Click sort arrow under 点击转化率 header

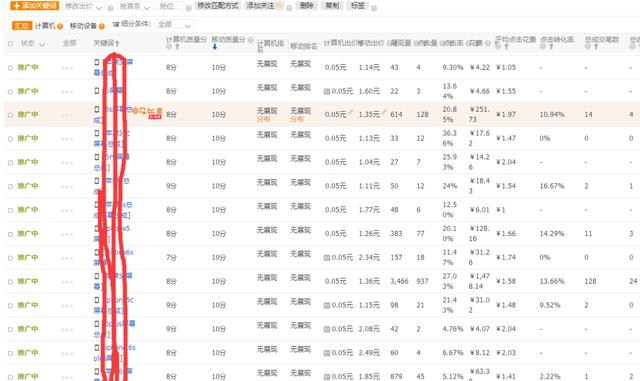[x=551, y=47]
